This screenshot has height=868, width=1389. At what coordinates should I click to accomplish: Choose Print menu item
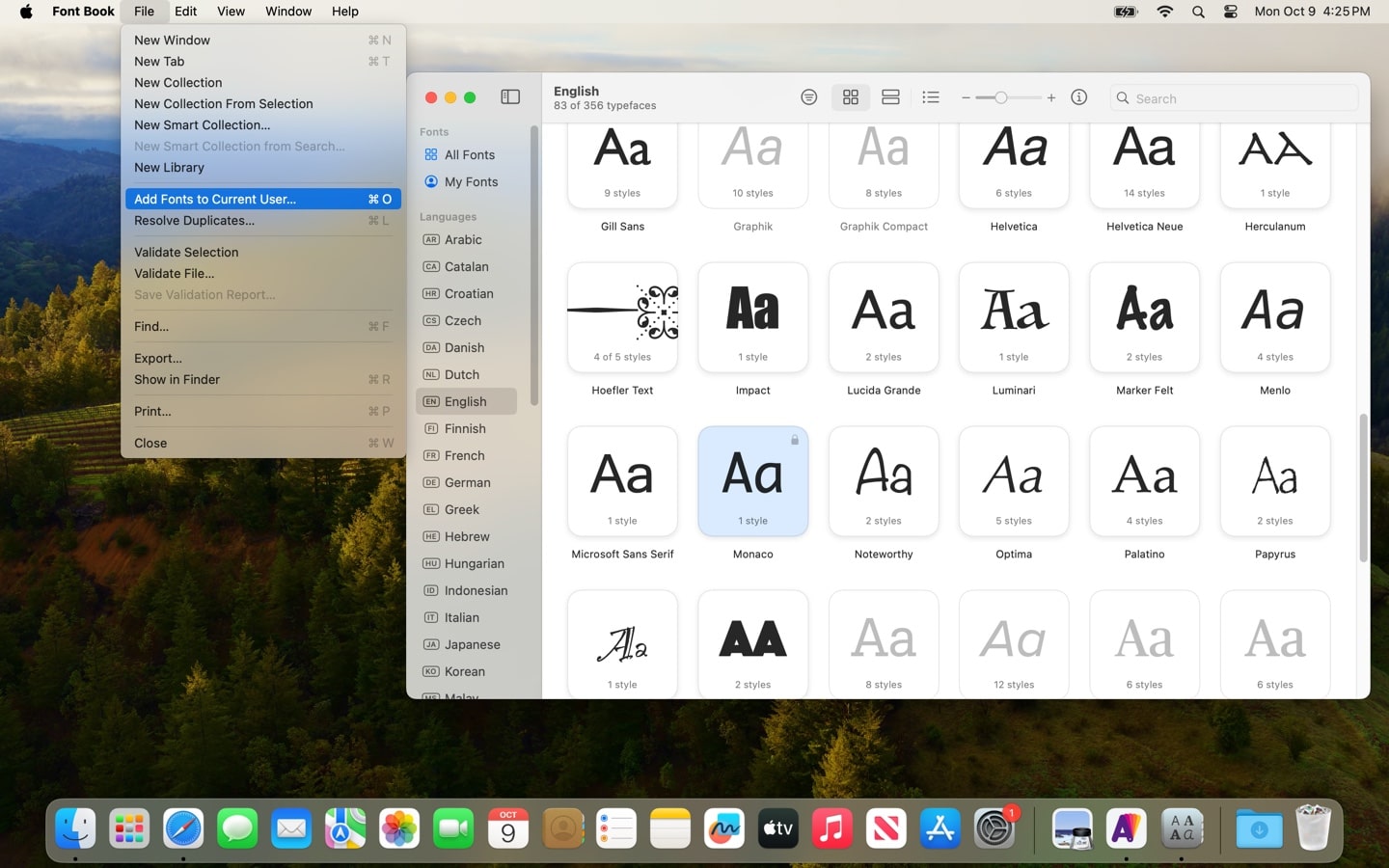[x=263, y=411]
